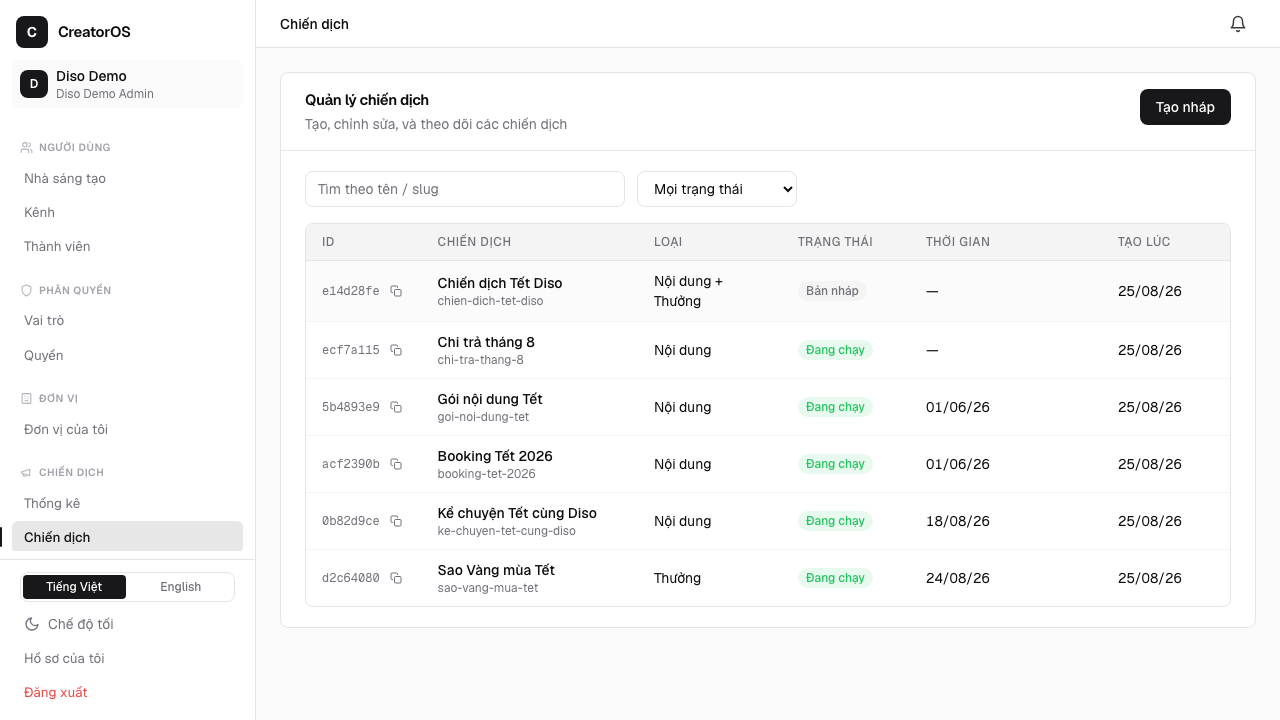This screenshot has height=720, width=1280.
Task: Click the CreatorOS logo icon
Action: (32, 32)
